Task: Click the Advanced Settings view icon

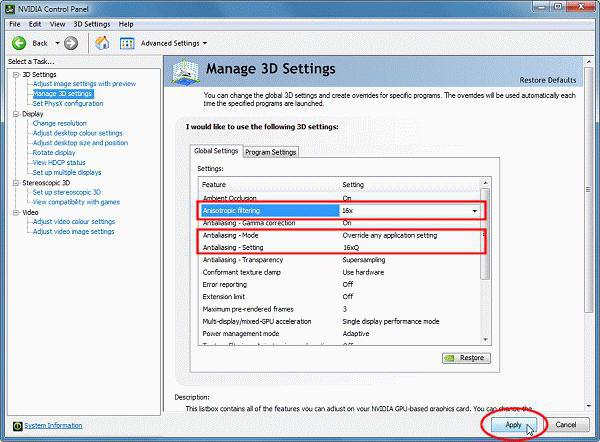Action: click(x=127, y=43)
